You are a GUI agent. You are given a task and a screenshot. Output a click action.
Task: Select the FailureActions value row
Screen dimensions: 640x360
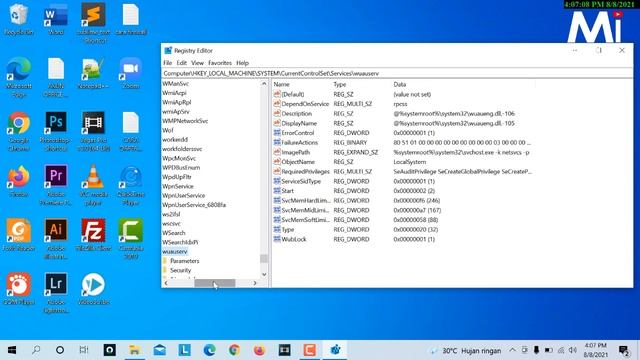[403, 142]
